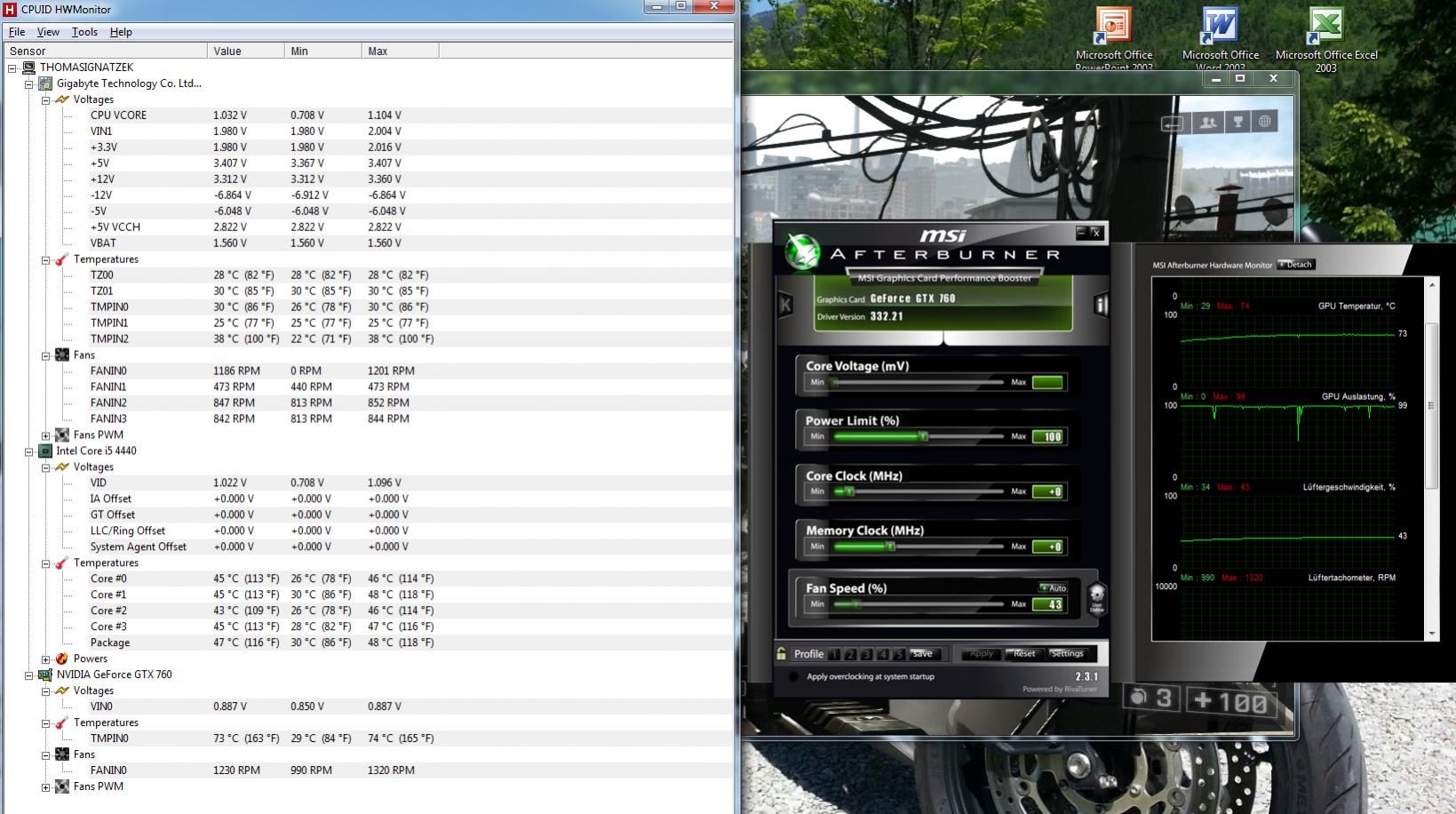Select the THOMASIGNATZEK computer icon

point(28,68)
